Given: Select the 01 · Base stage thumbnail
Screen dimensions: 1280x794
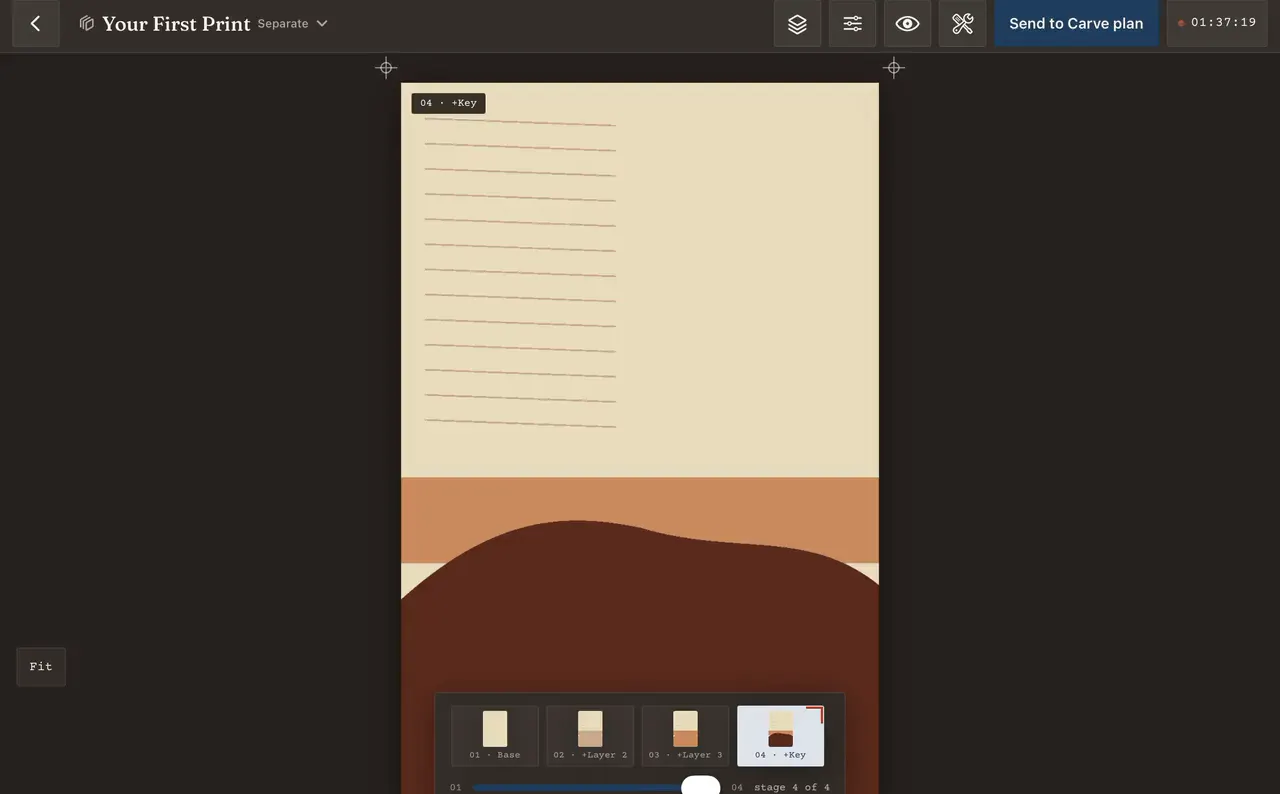Looking at the screenshot, I should (x=495, y=736).
